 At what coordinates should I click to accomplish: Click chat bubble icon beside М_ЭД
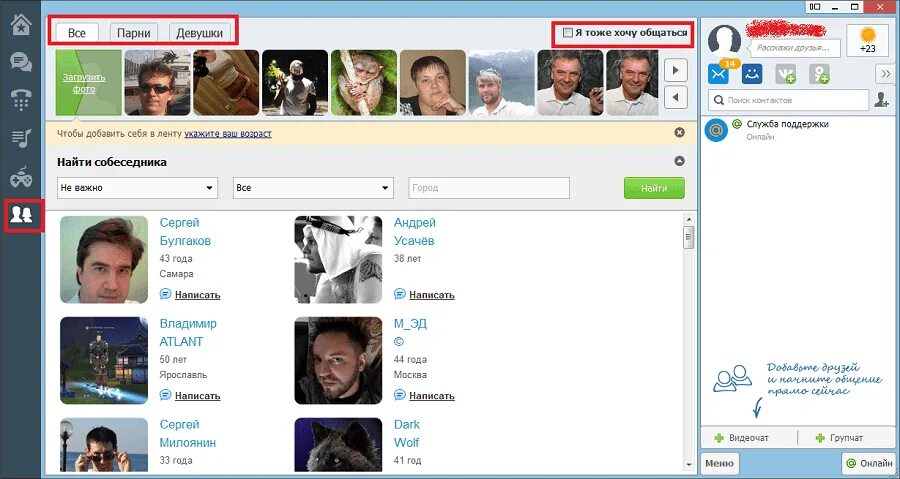(399, 395)
